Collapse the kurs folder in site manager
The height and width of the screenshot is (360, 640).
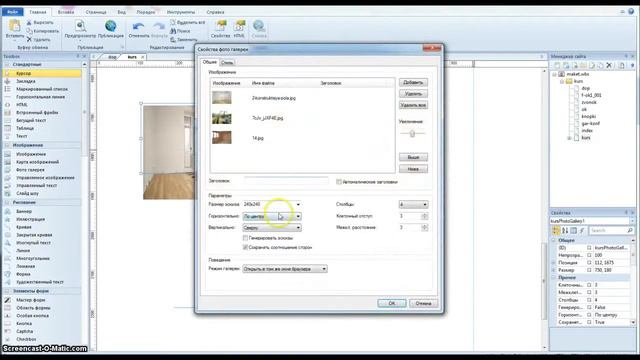(562, 81)
